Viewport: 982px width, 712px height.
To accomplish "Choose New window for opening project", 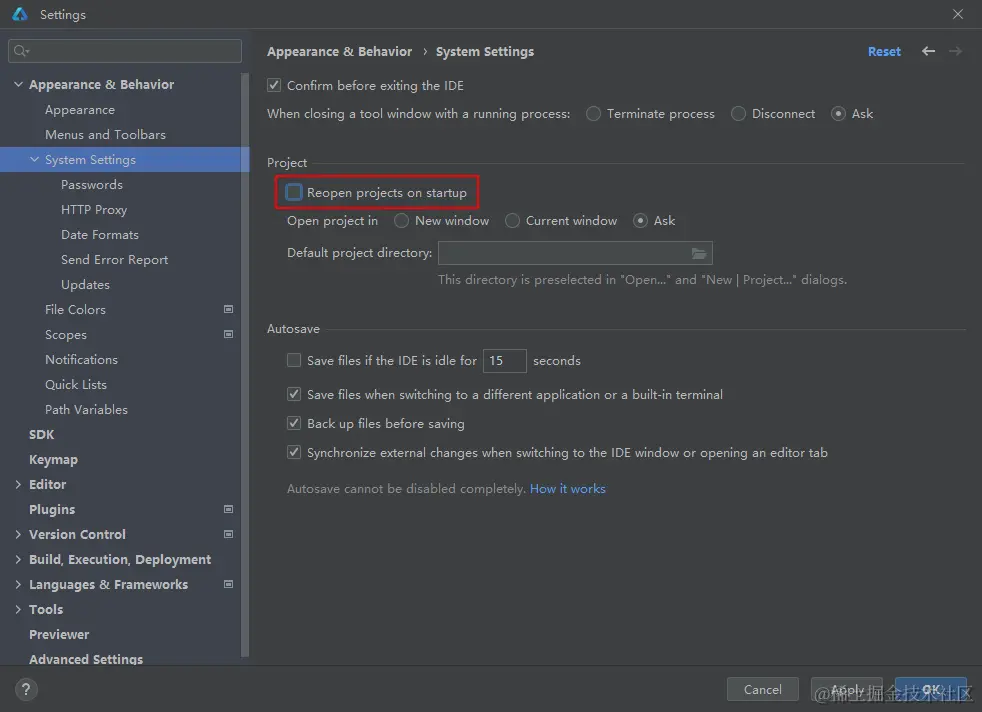I will [401, 220].
